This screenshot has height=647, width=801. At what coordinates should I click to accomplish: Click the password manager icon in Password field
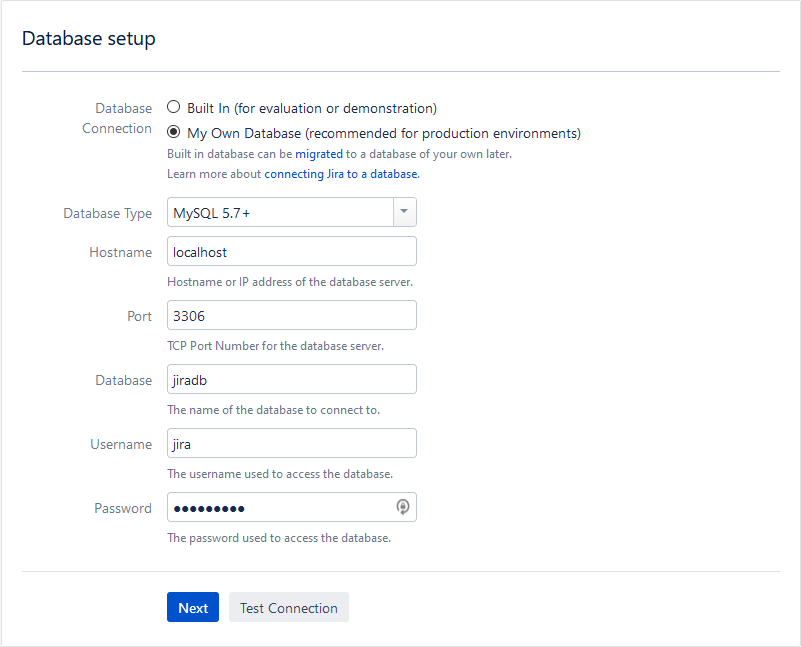tap(402, 507)
